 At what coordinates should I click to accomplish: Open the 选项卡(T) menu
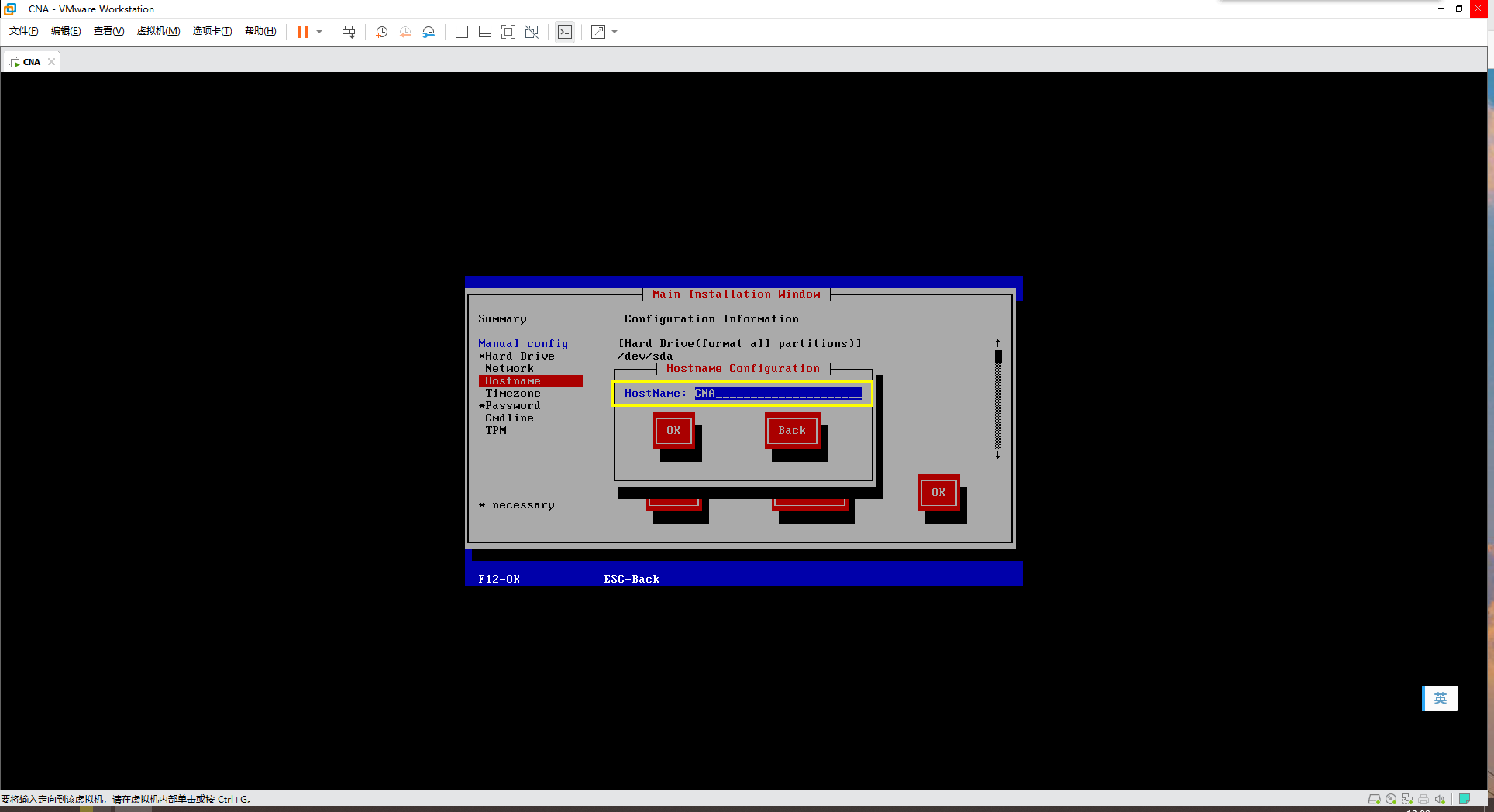coord(212,31)
